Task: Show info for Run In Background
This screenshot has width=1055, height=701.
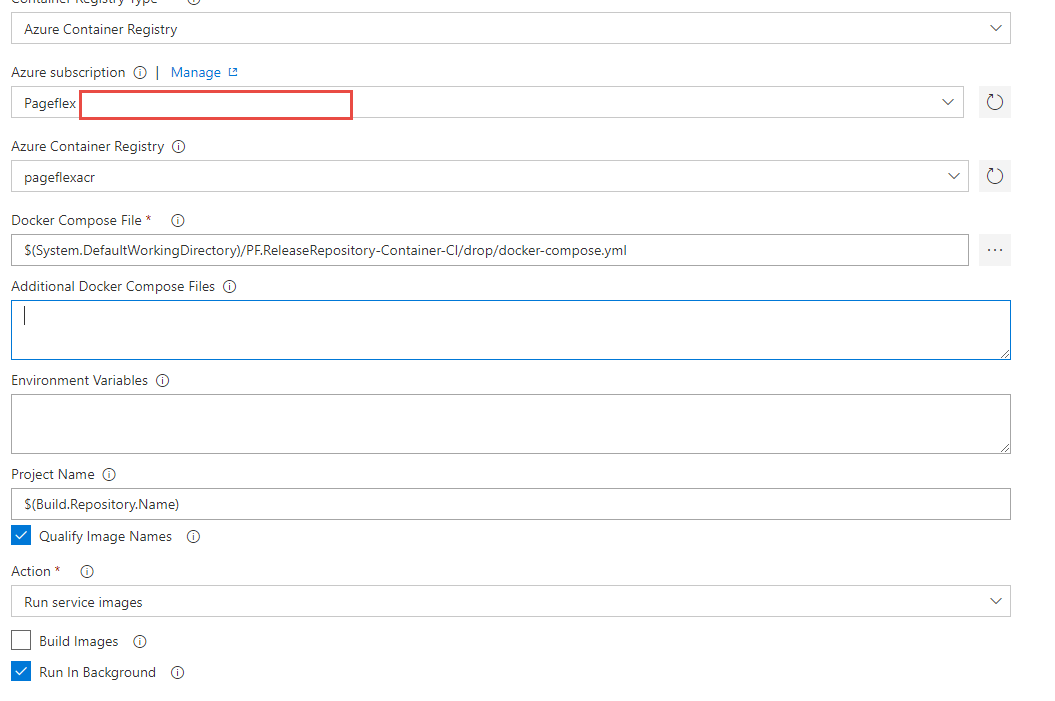Action: pos(177,673)
